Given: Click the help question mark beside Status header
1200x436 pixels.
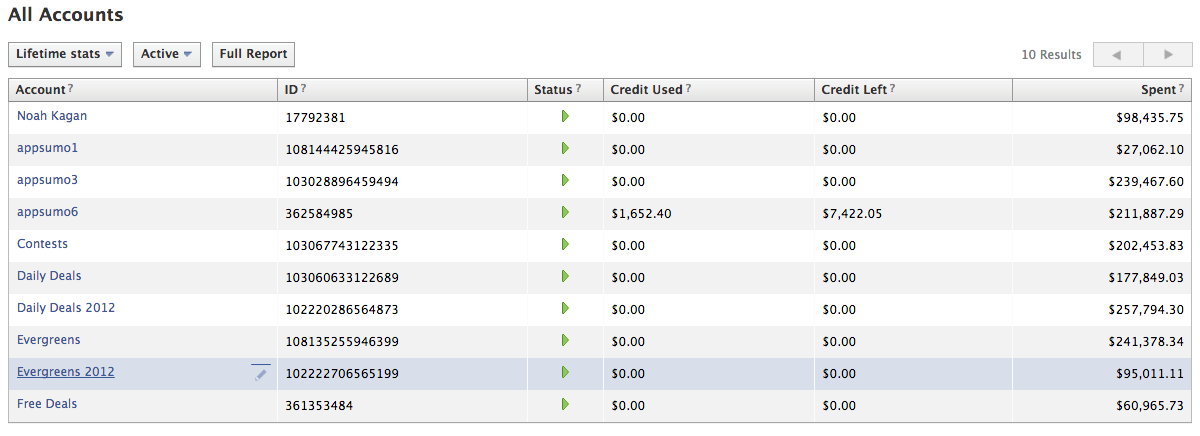Looking at the screenshot, I should pos(578,89).
